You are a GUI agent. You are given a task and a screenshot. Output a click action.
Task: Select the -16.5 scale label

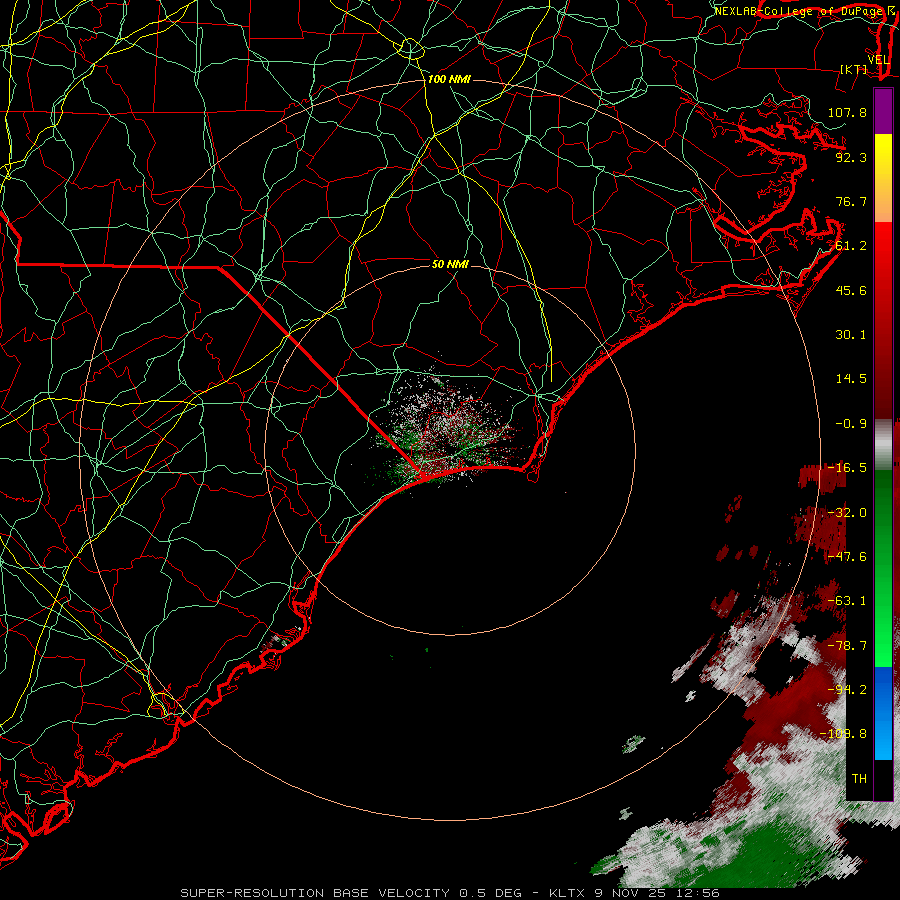click(847, 468)
